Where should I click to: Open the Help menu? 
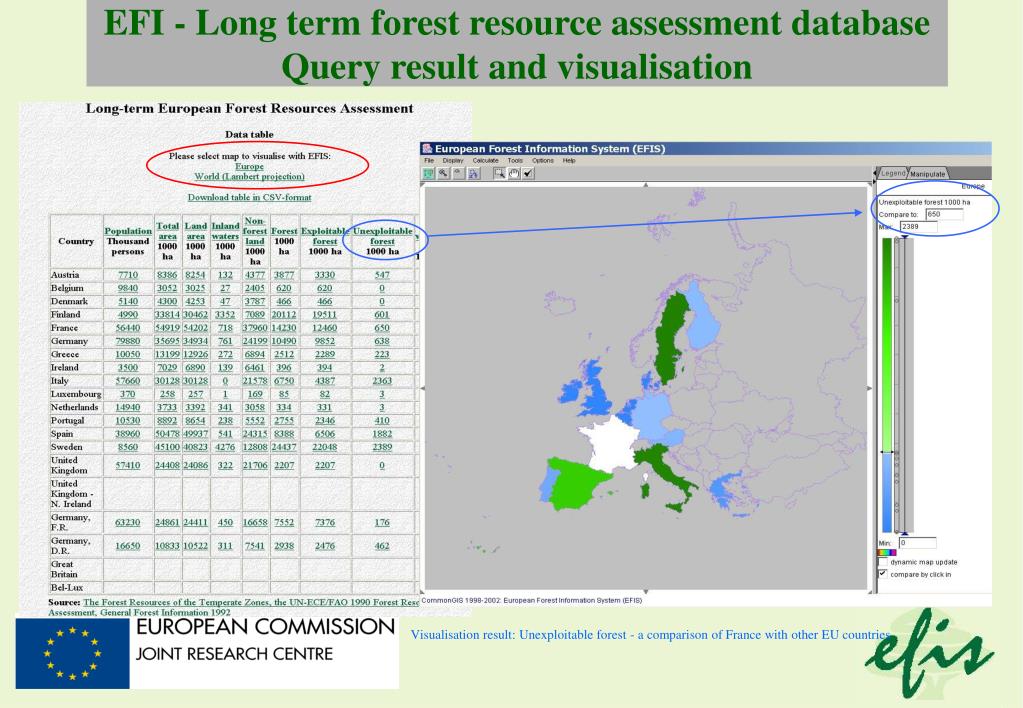(x=569, y=161)
